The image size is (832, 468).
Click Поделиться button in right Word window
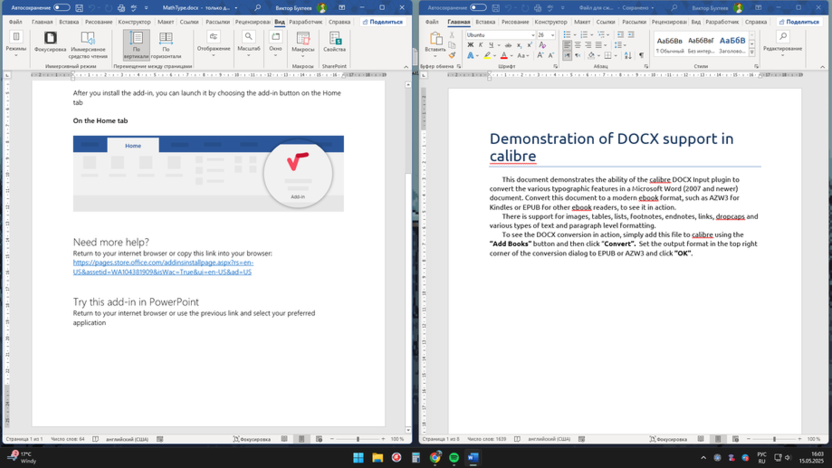point(799,22)
